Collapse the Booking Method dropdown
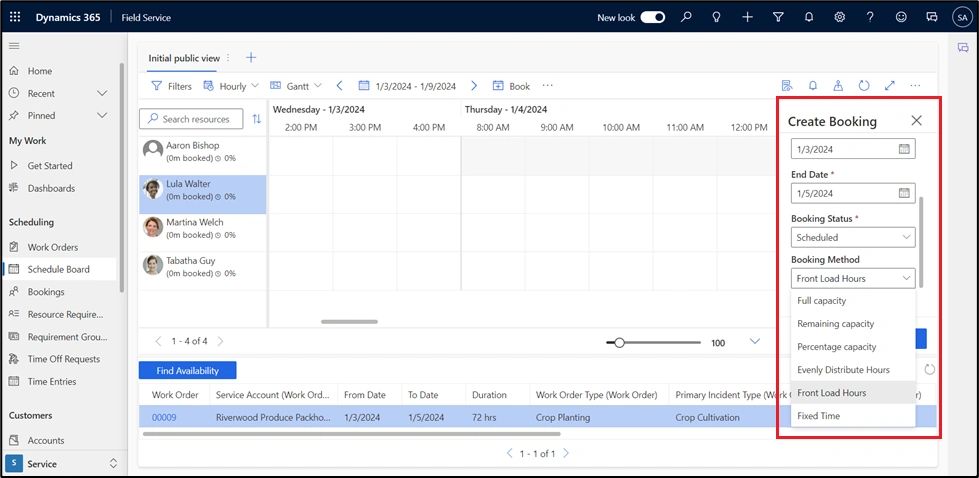 click(x=853, y=278)
